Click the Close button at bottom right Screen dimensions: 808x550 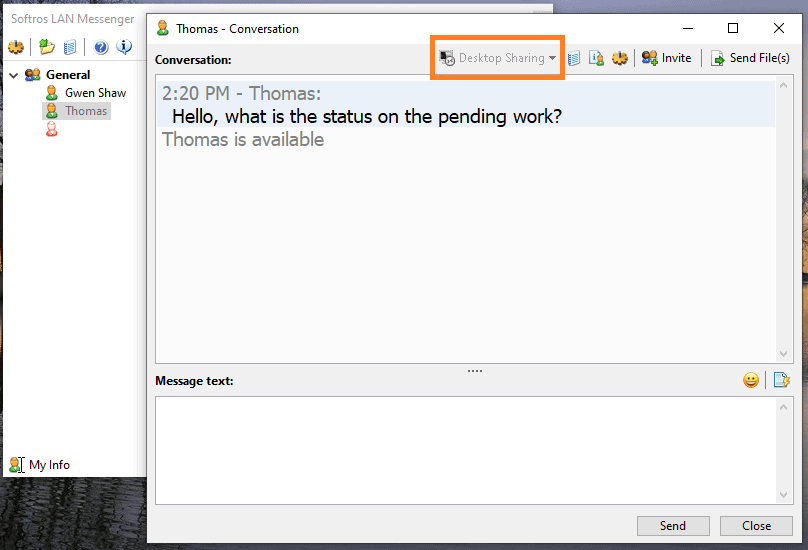point(756,526)
